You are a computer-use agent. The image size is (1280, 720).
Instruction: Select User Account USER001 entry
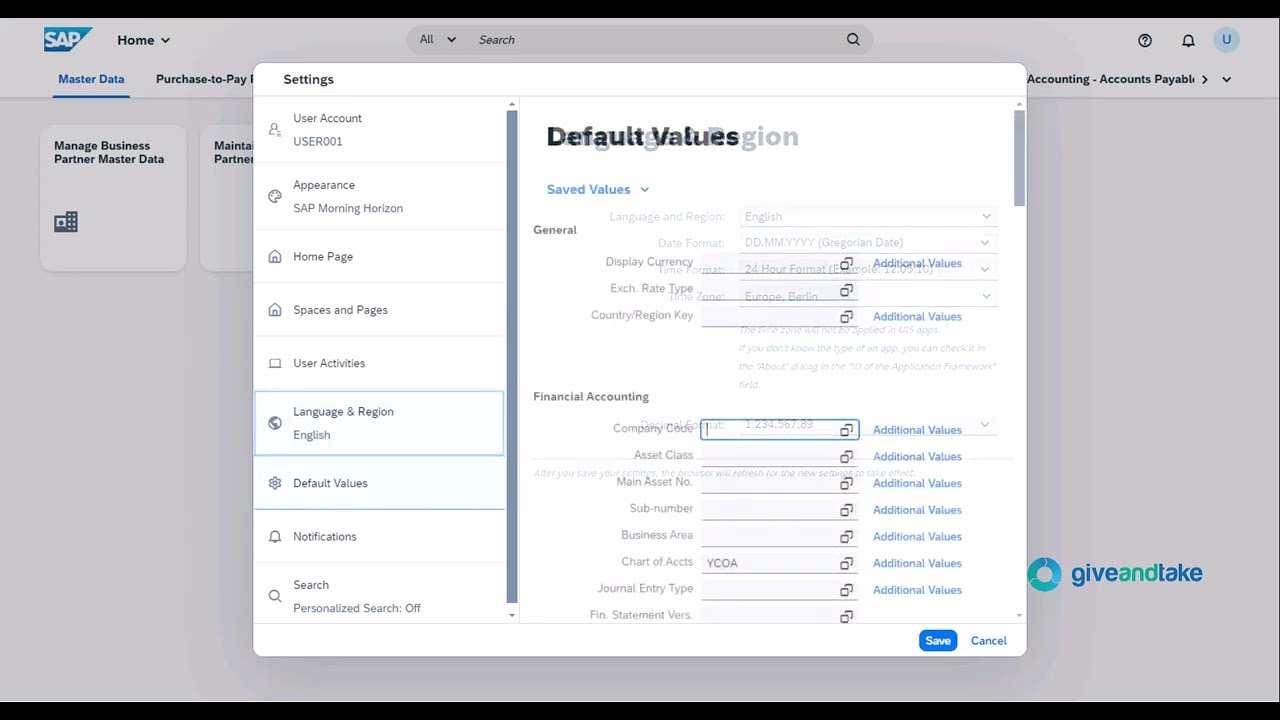point(379,130)
